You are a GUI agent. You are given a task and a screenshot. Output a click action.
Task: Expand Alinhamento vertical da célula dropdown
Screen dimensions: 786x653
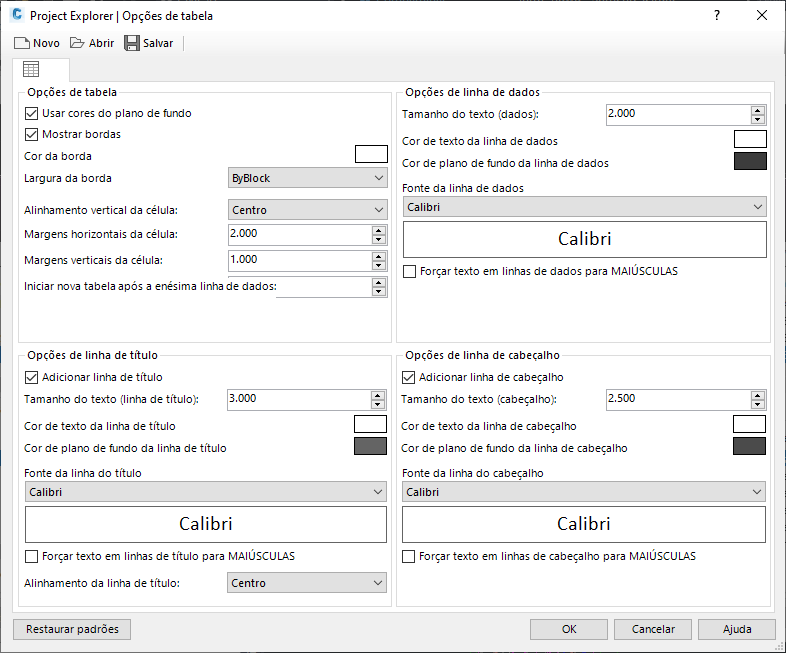tap(306, 210)
